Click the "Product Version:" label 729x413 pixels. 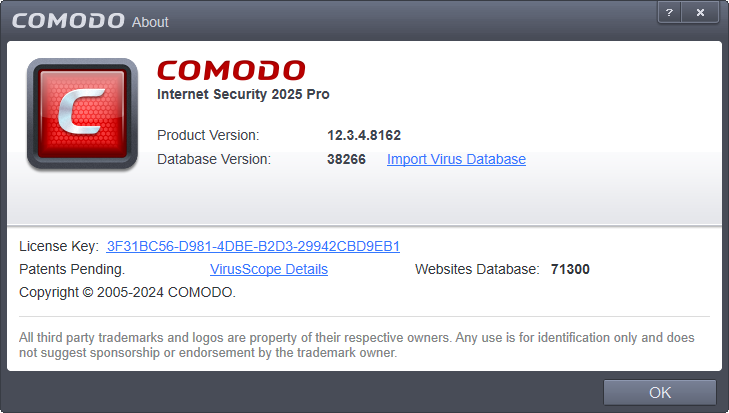coord(208,135)
